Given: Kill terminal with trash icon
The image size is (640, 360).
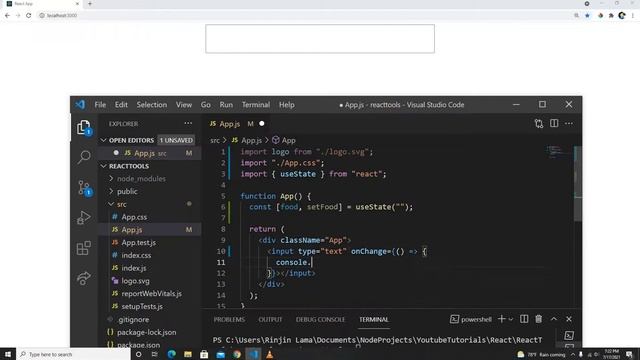Looking at the screenshot, I should [539, 319].
